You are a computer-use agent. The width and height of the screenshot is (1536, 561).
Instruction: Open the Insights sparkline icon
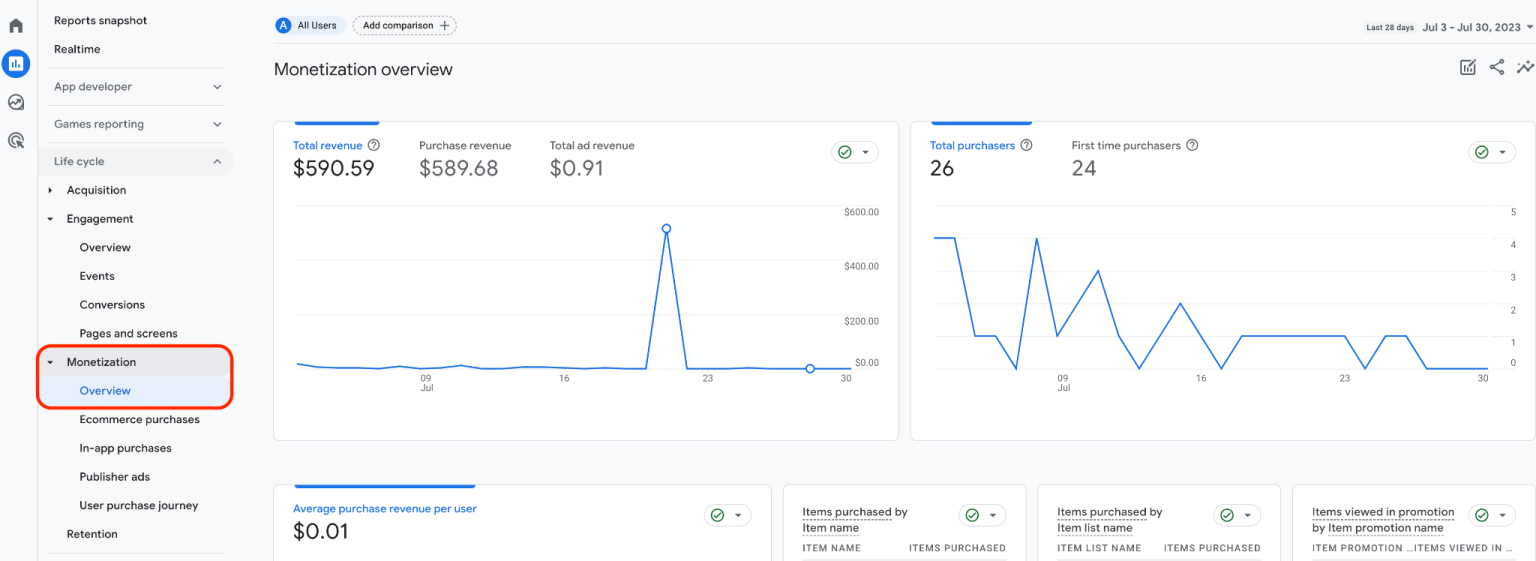tap(1525, 68)
